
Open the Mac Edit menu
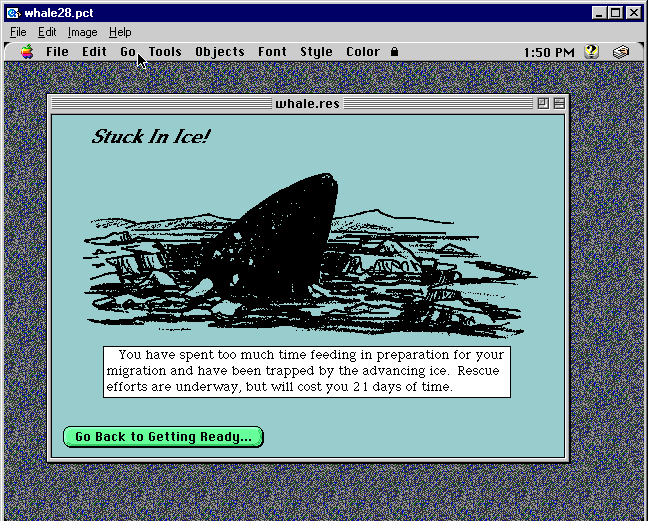[x=94, y=52]
